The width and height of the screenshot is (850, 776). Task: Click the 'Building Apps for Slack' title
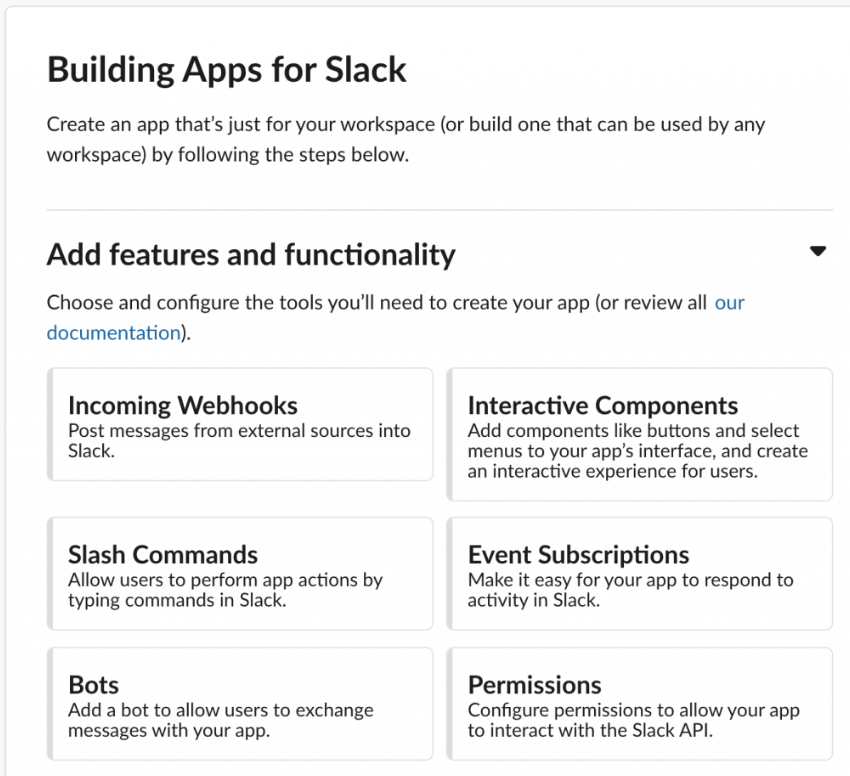tap(227, 69)
